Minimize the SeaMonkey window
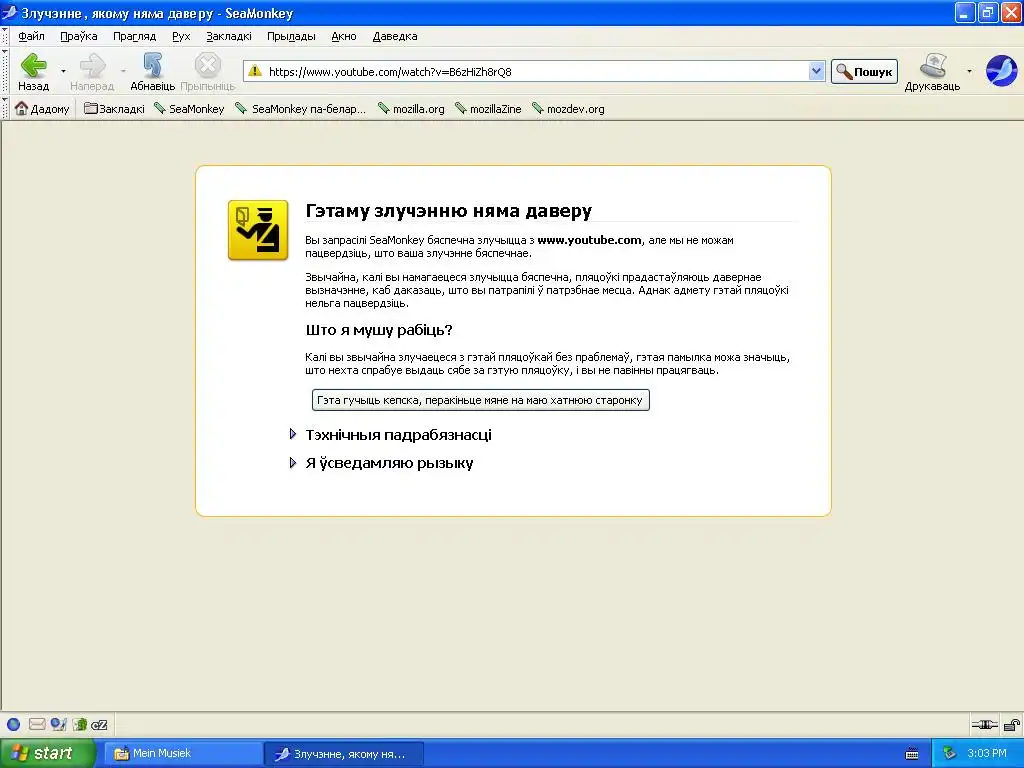The width and height of the screenshot is (1024, 768). coord(965,12)
